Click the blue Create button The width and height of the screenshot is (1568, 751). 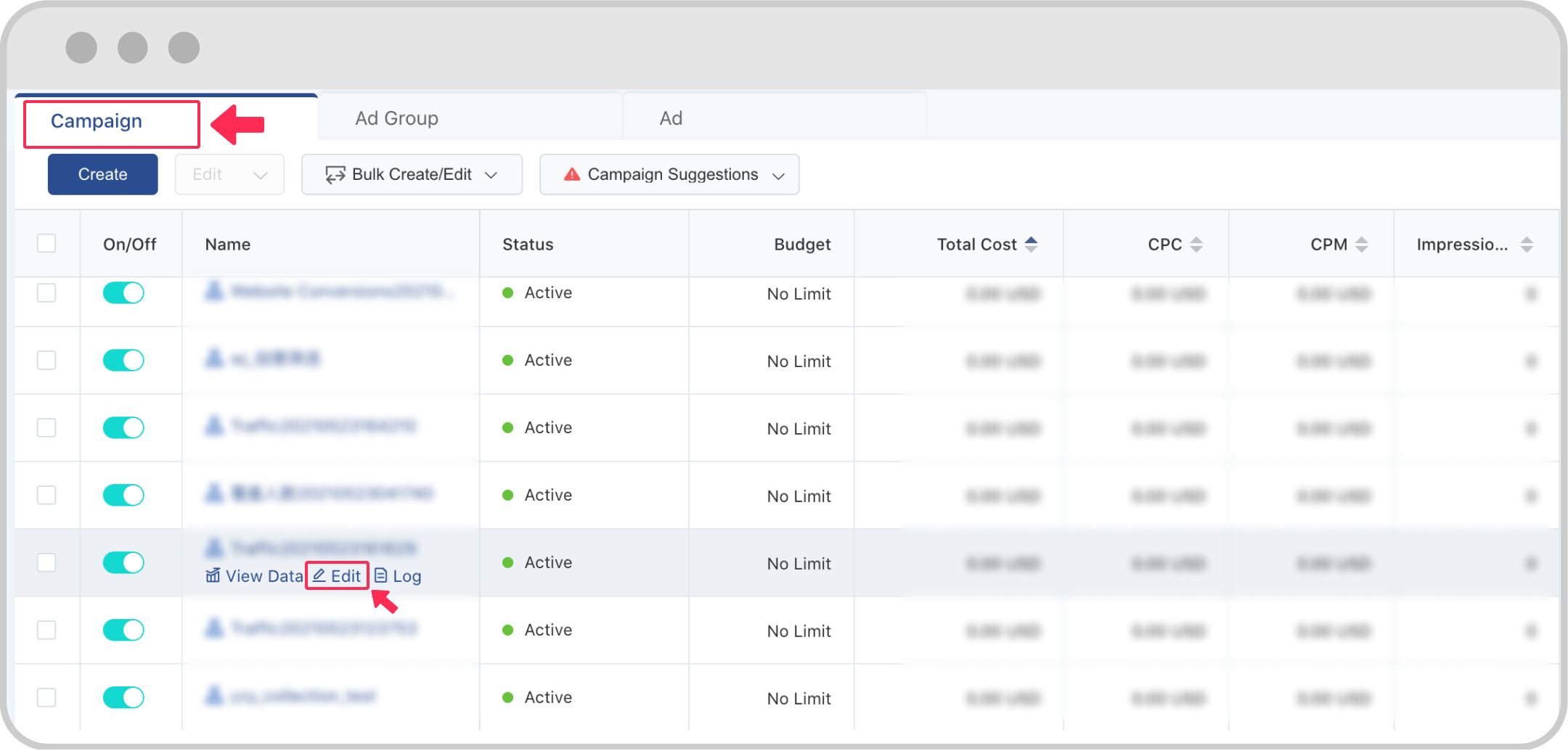point(102,174)
